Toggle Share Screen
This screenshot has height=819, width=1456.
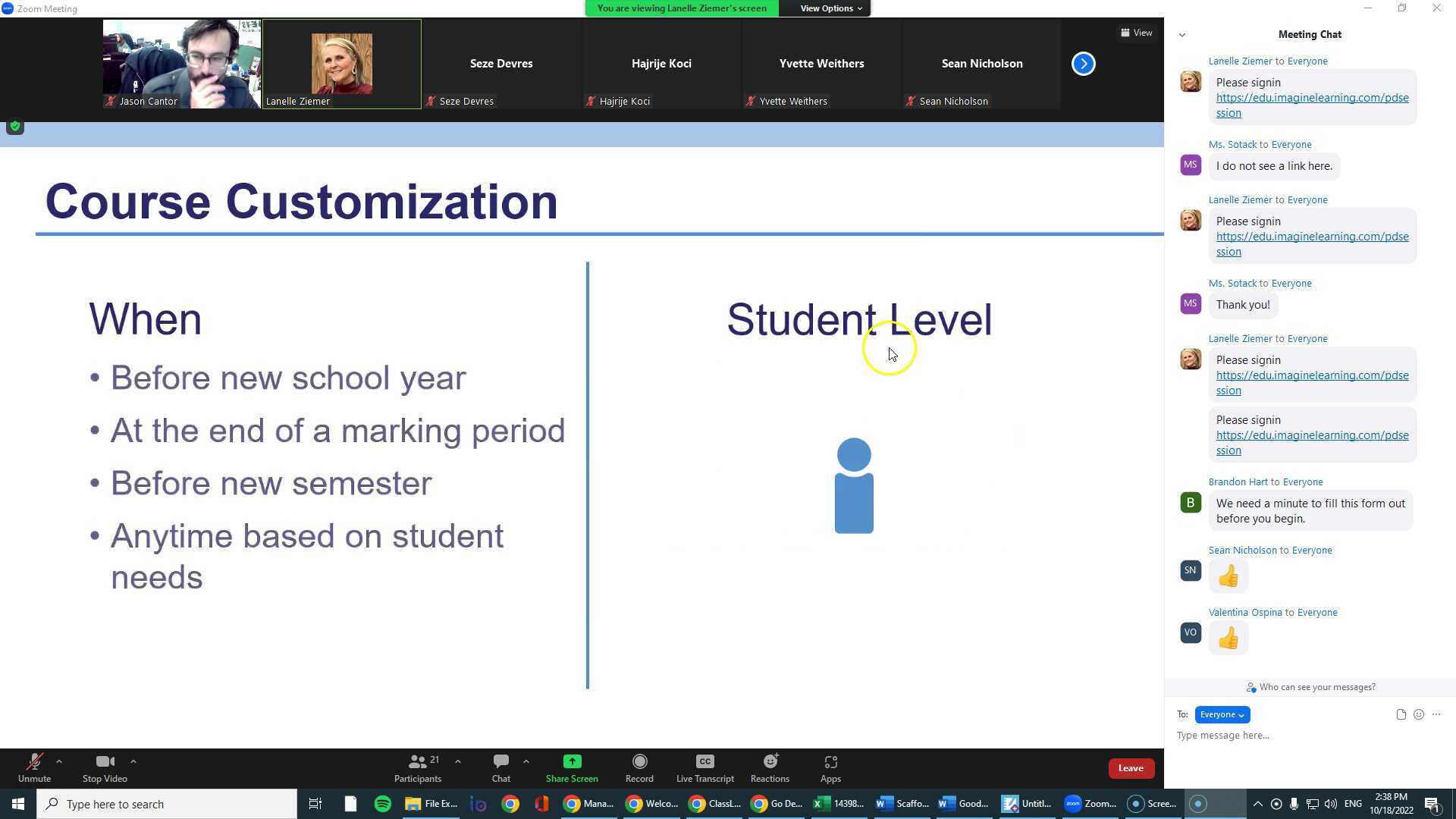coord(571,767)
